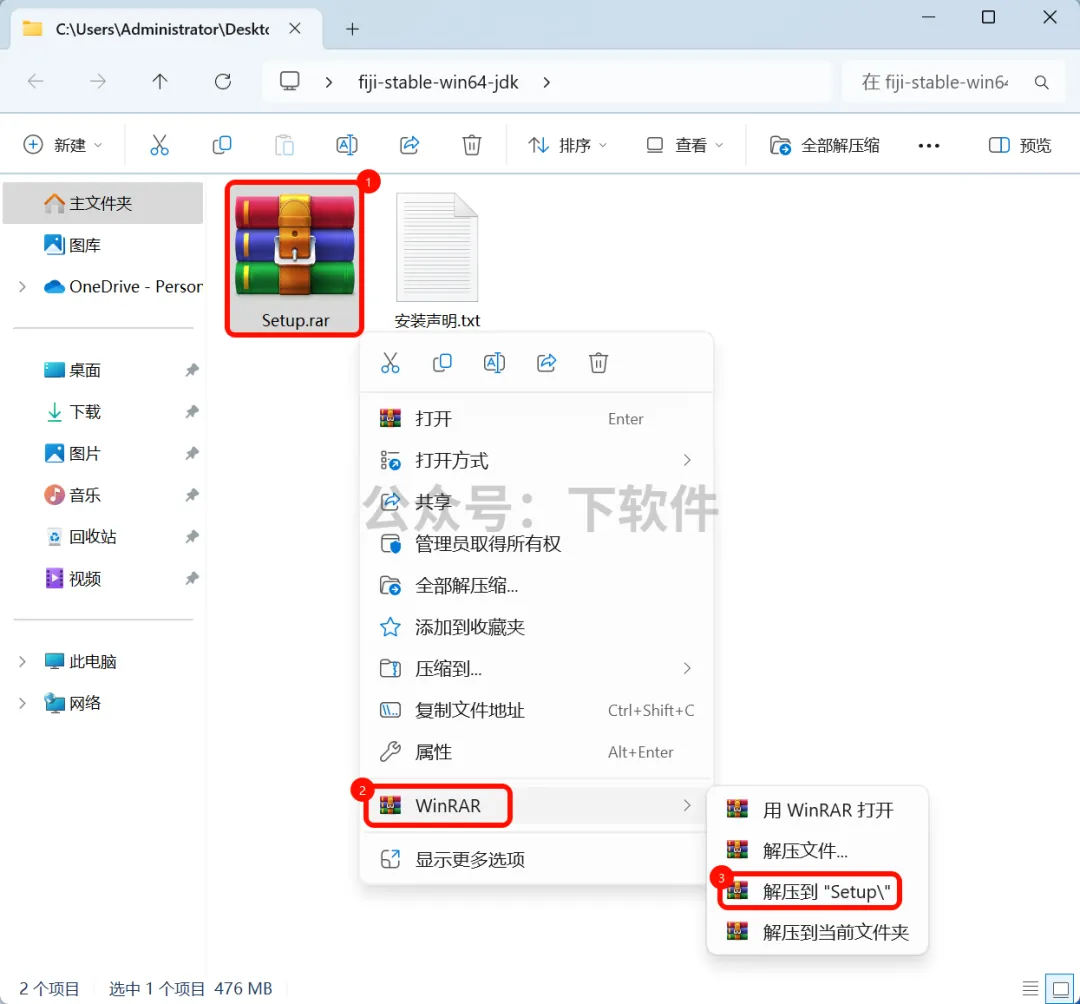Viewport: 1080px width, 1004px height.
Task: Expand the chevron after fiji-stable-win64-jdk
Action: [x=547, y=83]
